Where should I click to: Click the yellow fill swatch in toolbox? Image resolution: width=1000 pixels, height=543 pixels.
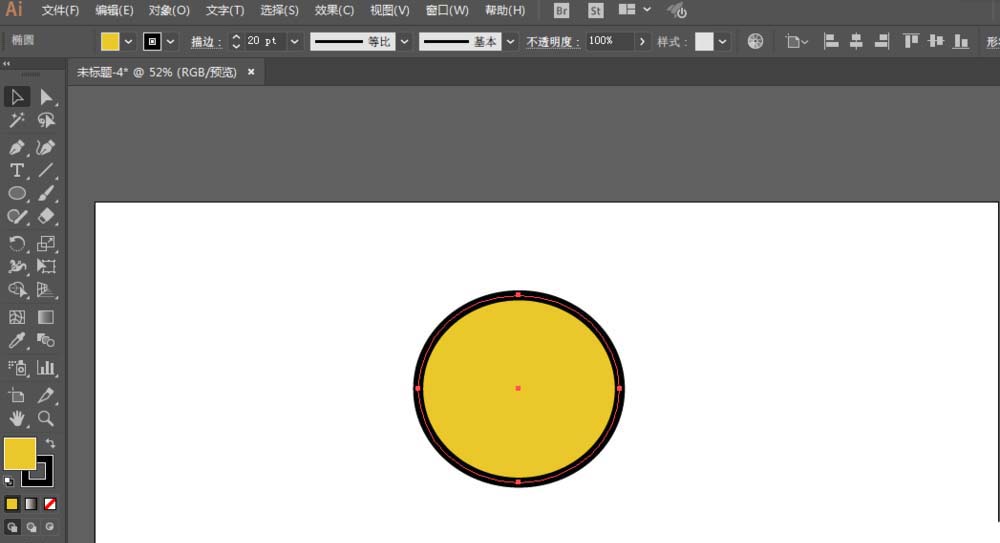(19, 453)
